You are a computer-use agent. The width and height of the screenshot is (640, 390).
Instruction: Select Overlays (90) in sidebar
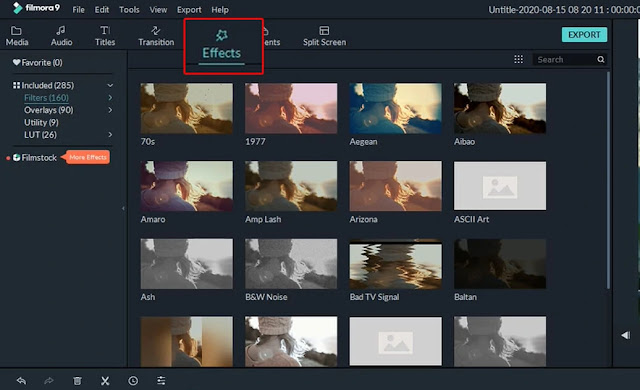point(49,110)
